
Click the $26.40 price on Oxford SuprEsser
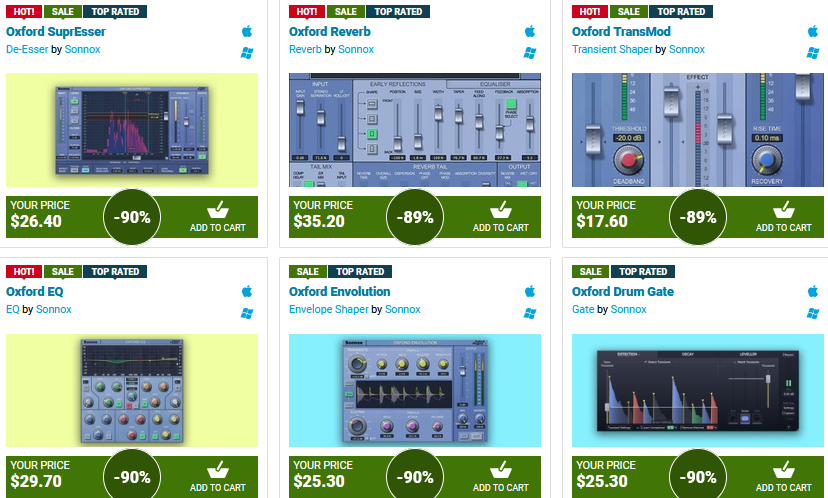point(36,221)
